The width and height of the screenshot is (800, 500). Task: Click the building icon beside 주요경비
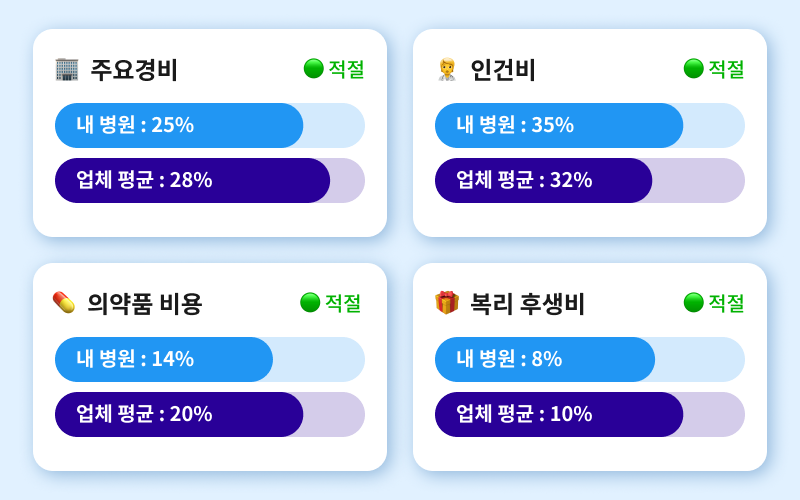tap(67, 69)
